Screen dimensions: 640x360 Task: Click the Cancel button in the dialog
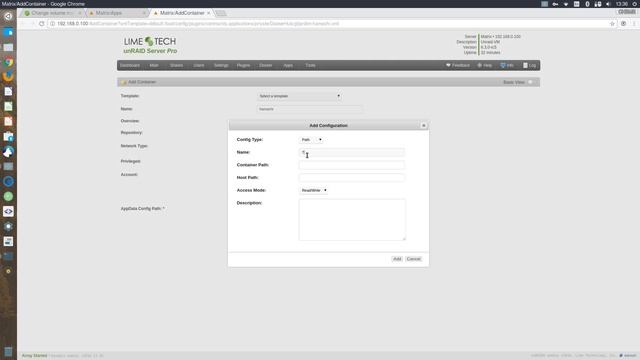coord(413,259)
